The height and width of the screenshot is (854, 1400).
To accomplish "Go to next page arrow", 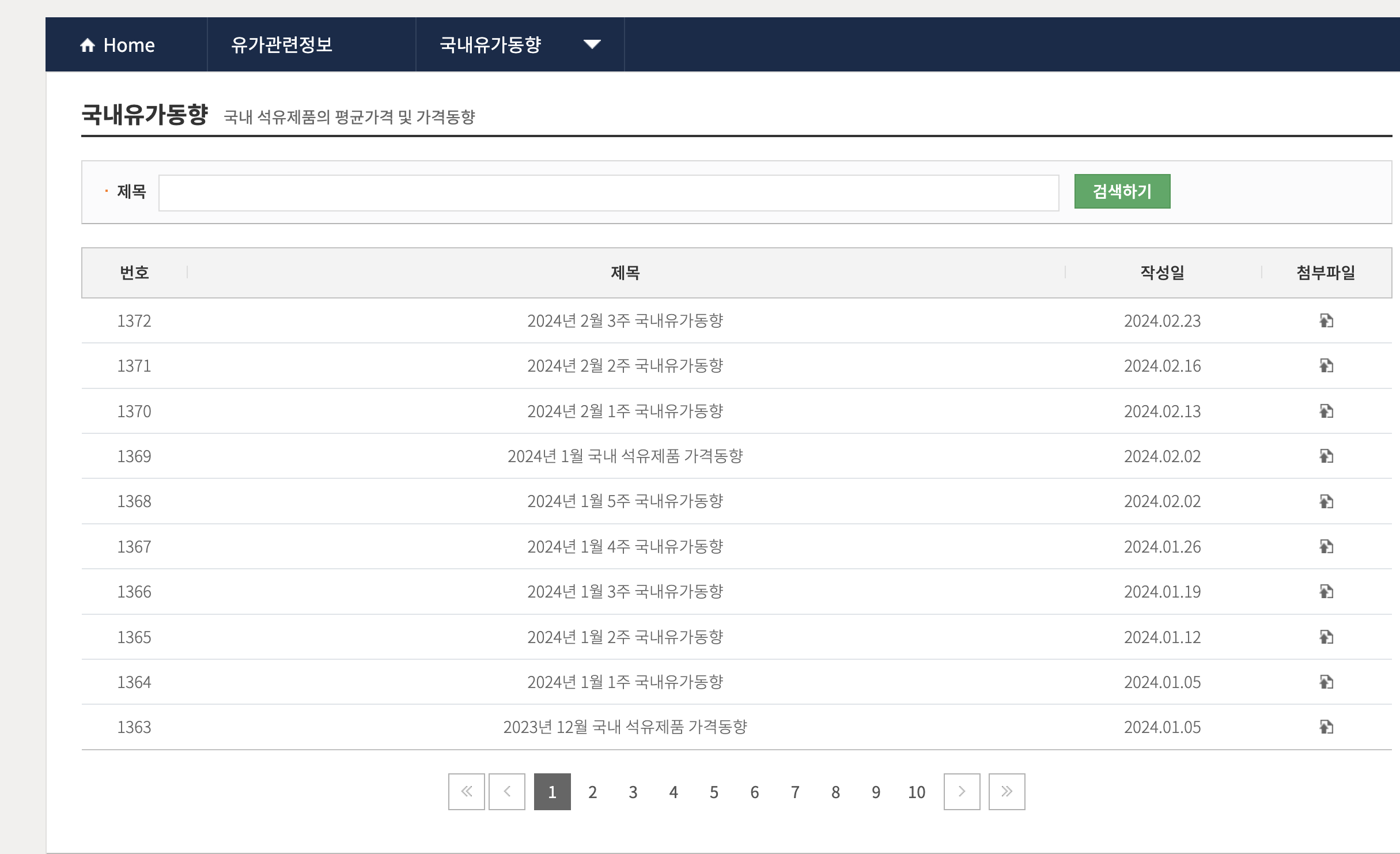I will [962, 792].
